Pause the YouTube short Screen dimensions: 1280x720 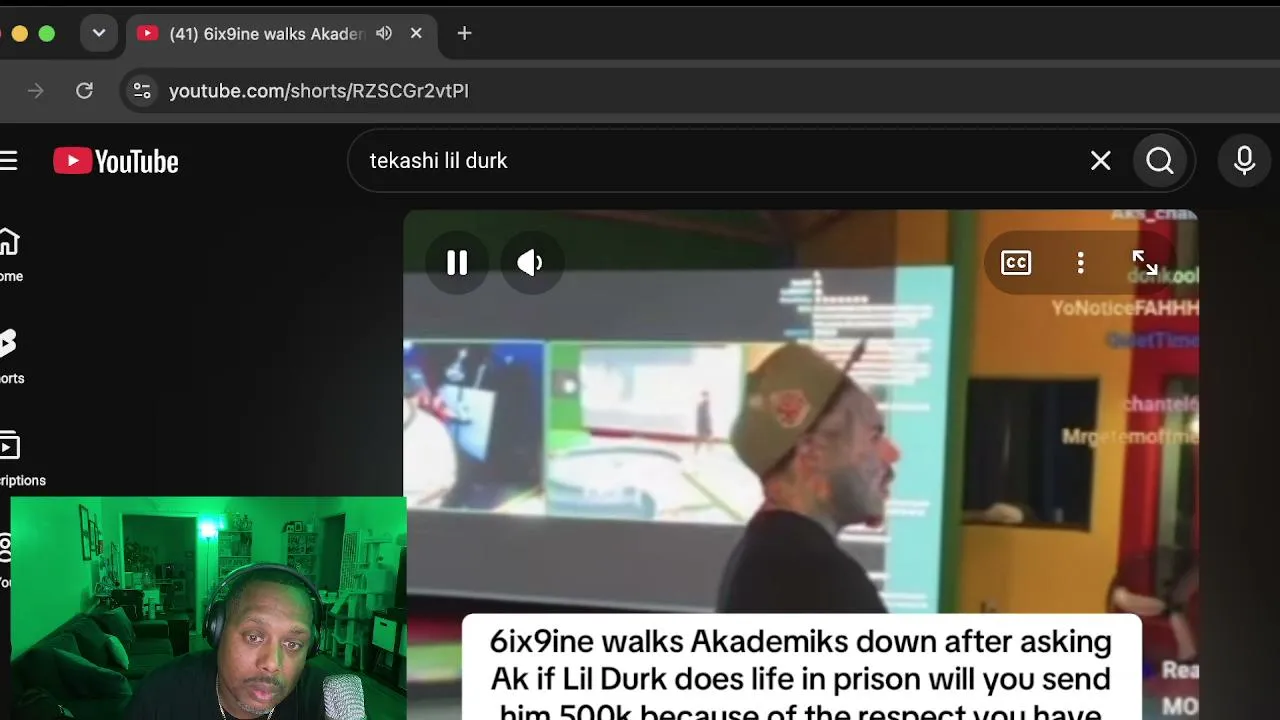(457, 263)
